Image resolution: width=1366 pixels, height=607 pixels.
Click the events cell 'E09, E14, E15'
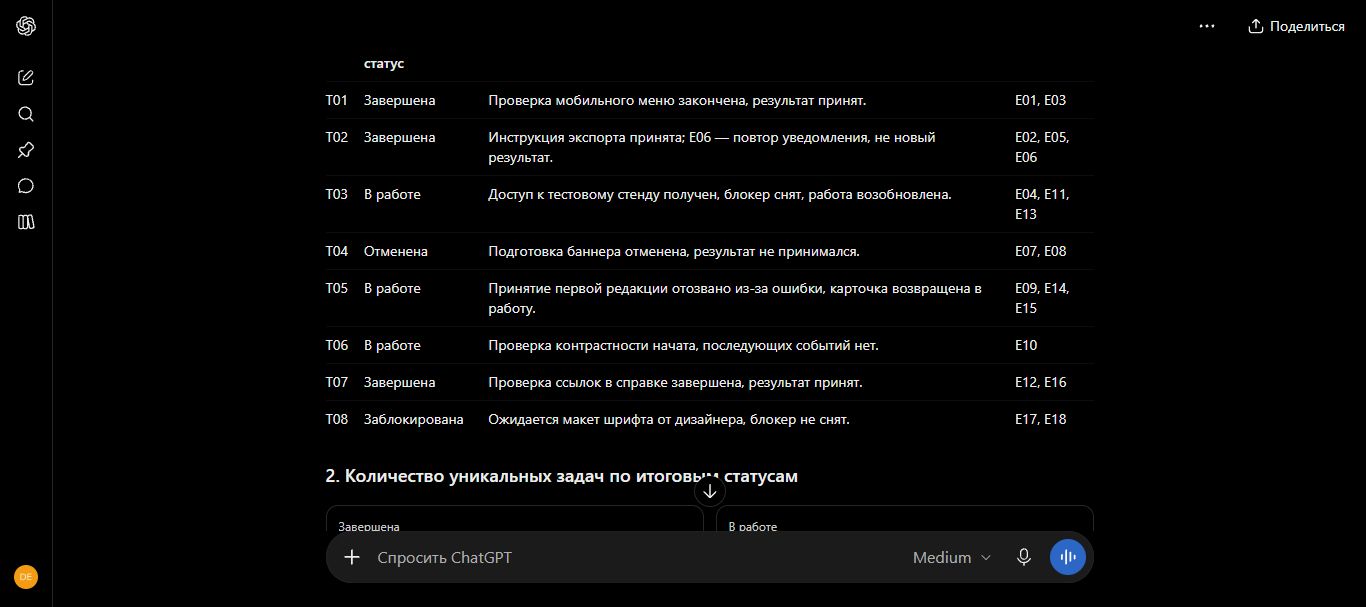[x=1042, y=298]
